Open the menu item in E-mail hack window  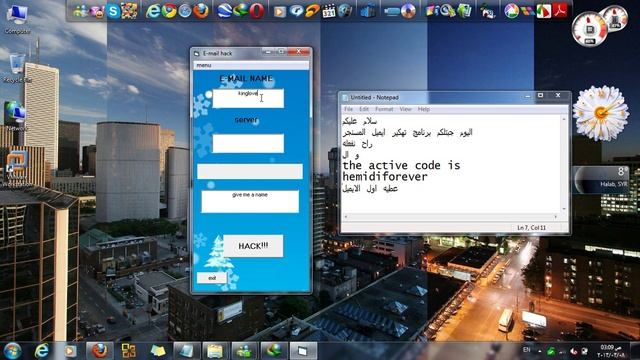(x=204, y=65)
